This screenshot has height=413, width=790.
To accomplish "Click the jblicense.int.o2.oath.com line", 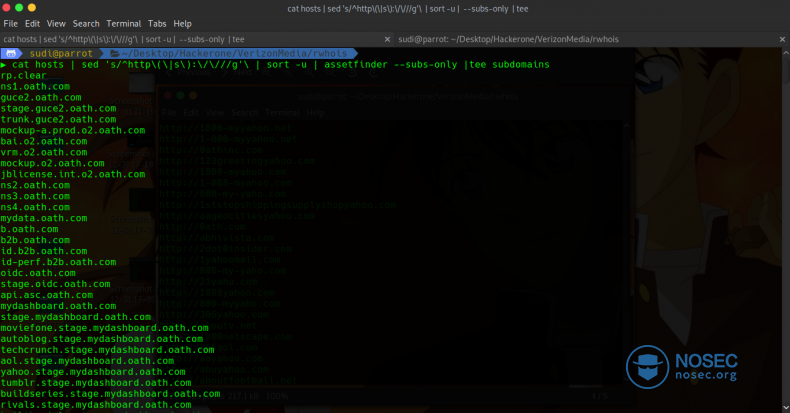I will (x=73, y=174).
